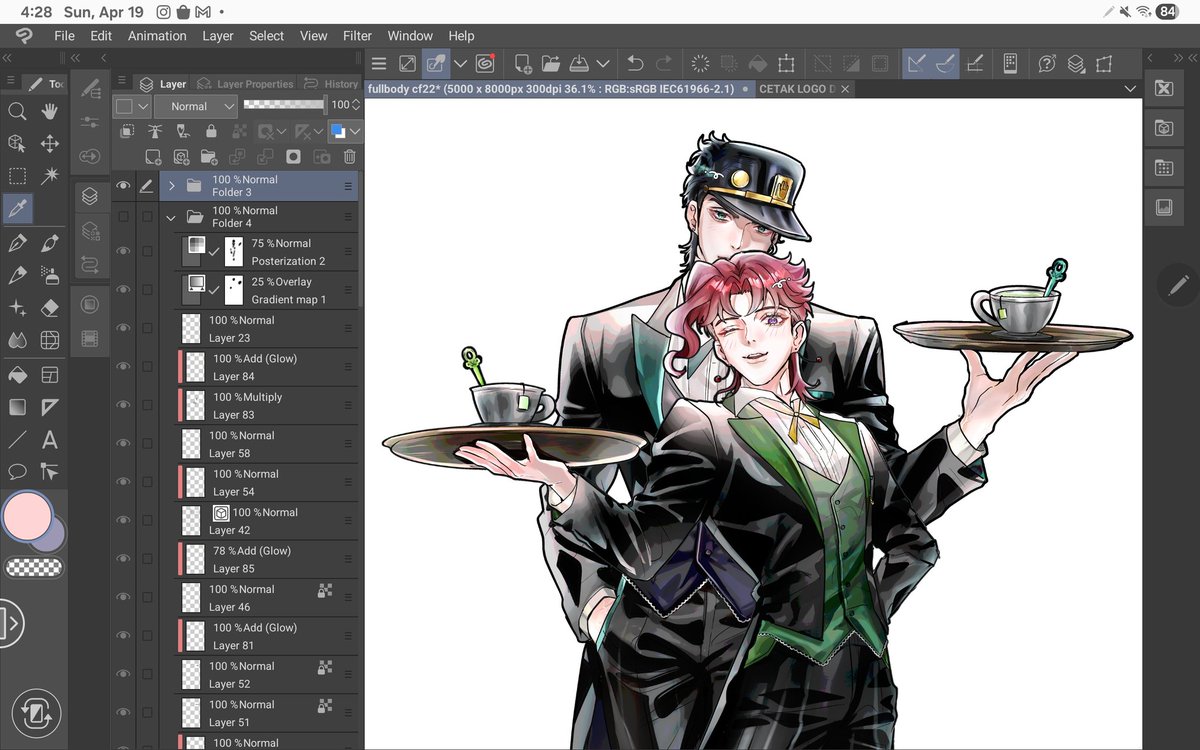The height and width of the screenshot is (750, 1200).
Task: Select the Balloon speech bubble tool
Action: [x=17, y=471]
